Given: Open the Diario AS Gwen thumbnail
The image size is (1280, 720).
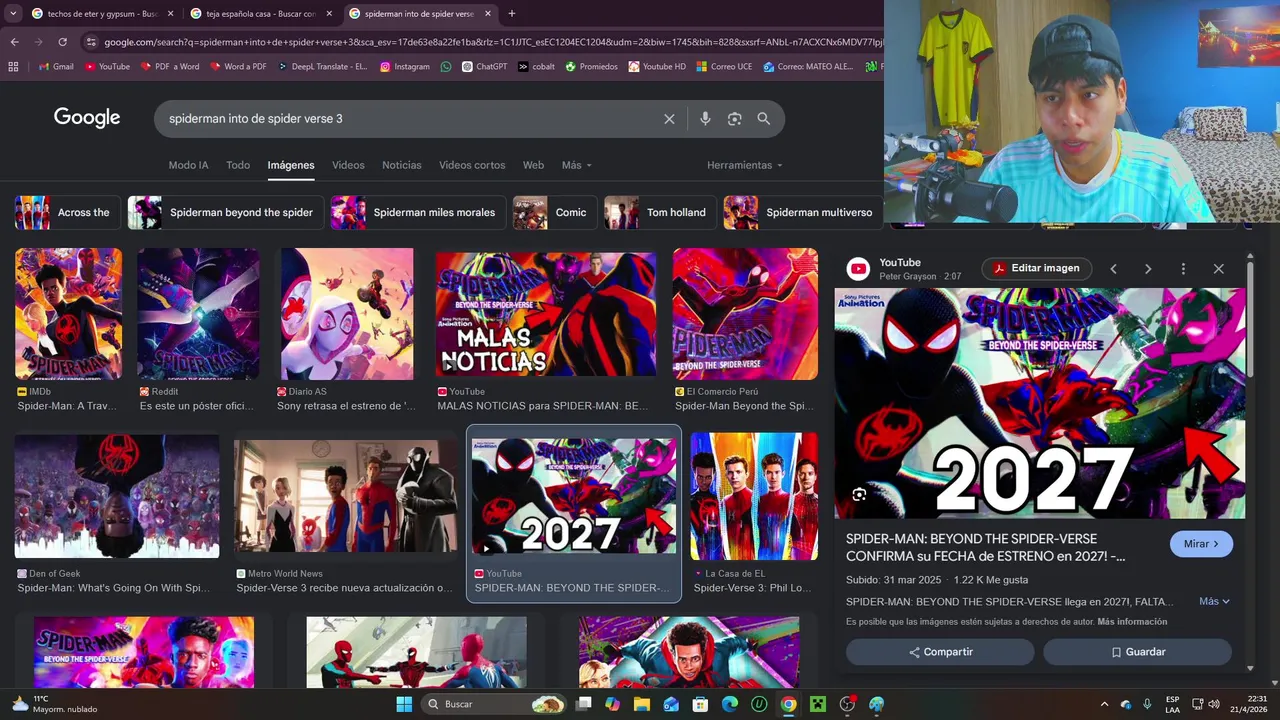Looking at the screenshot, I should [347, 314].
